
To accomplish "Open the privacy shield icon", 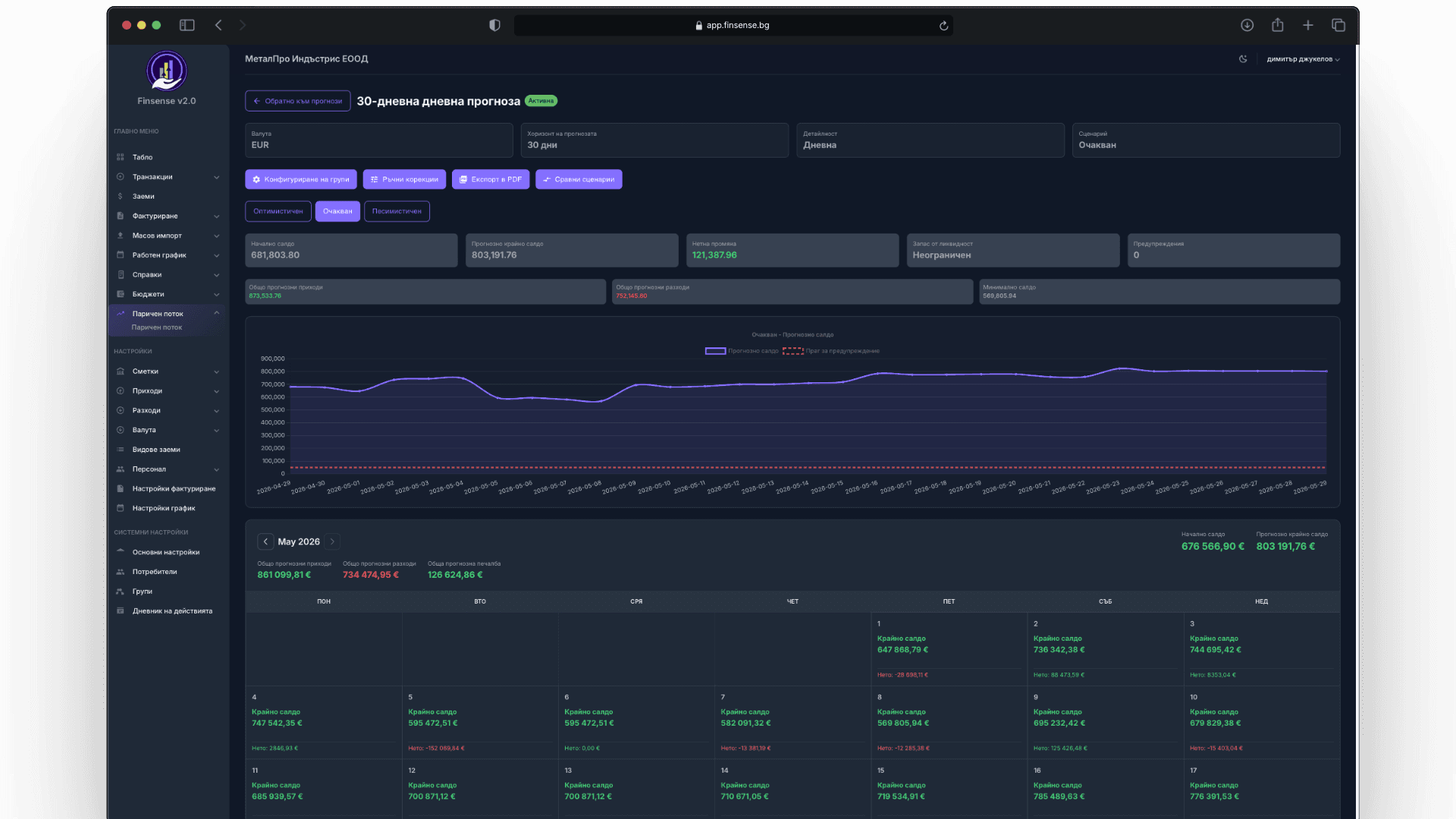I will coord(494,25).
